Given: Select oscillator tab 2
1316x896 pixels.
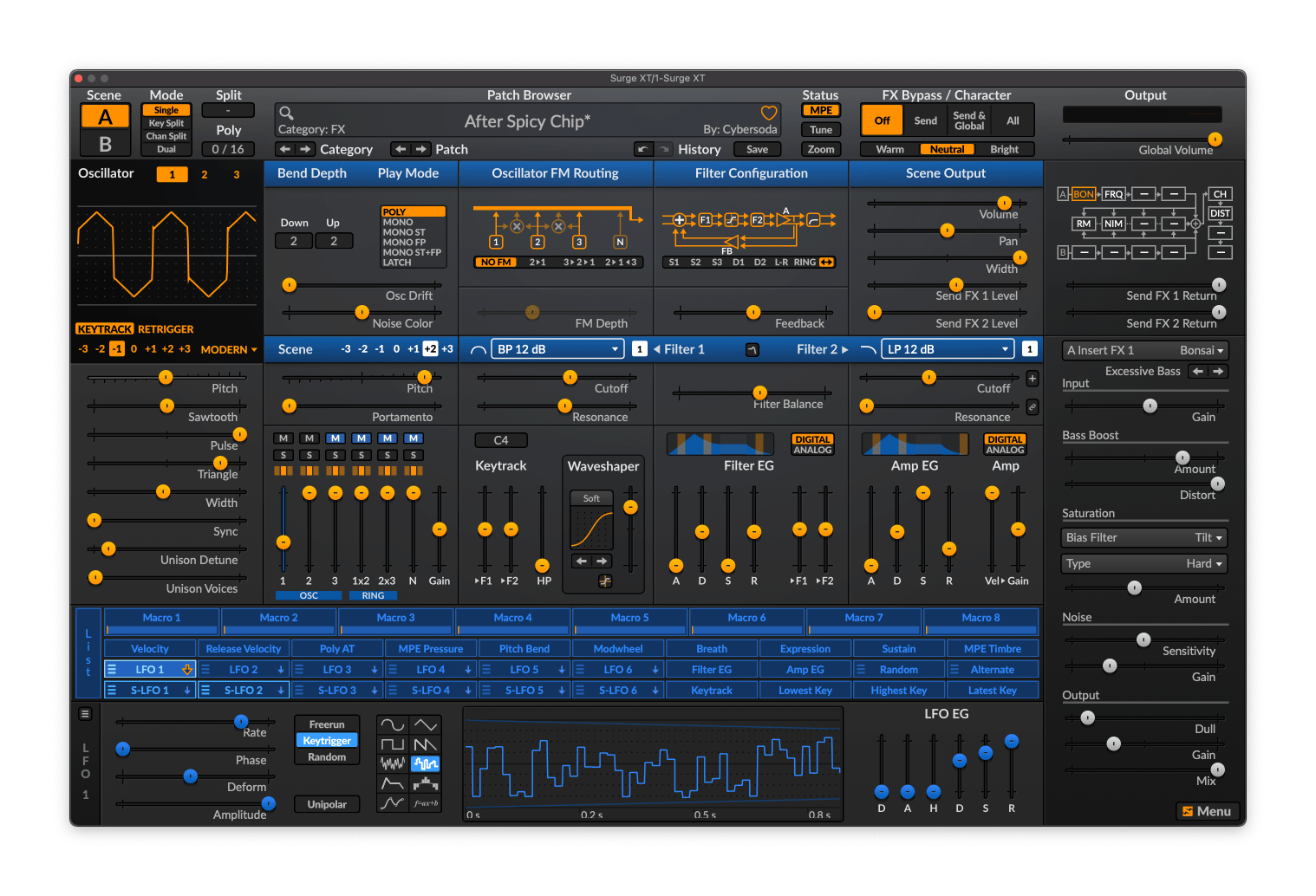Looking at the screenshot, I should pyautogui.click(x=204, y=174).
